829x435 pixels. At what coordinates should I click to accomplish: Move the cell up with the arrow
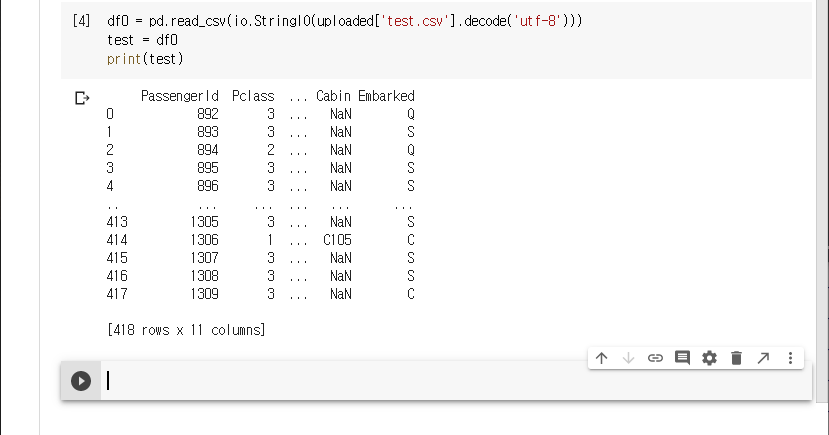(x=601, y=358)
